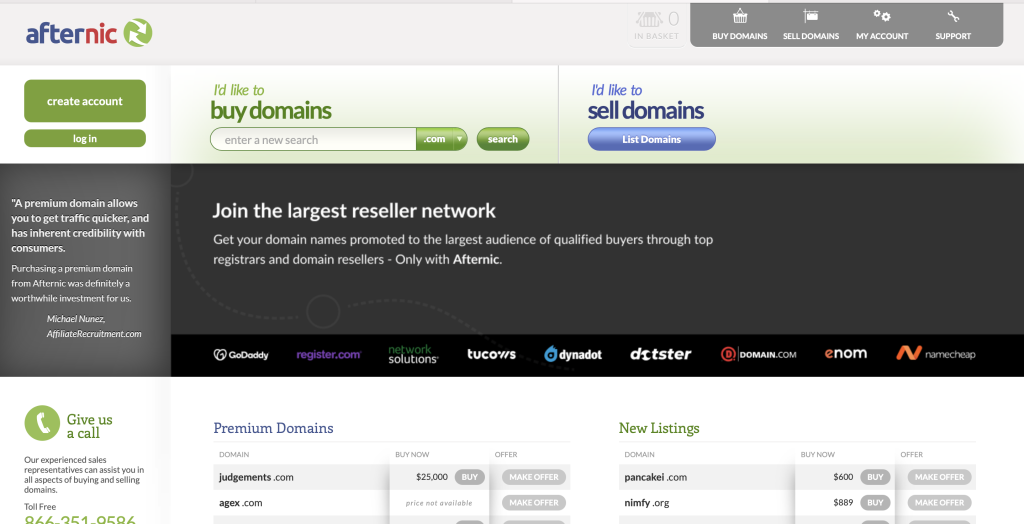Click the Afternic logo
1024x524 pixels.
pos(89,33)
